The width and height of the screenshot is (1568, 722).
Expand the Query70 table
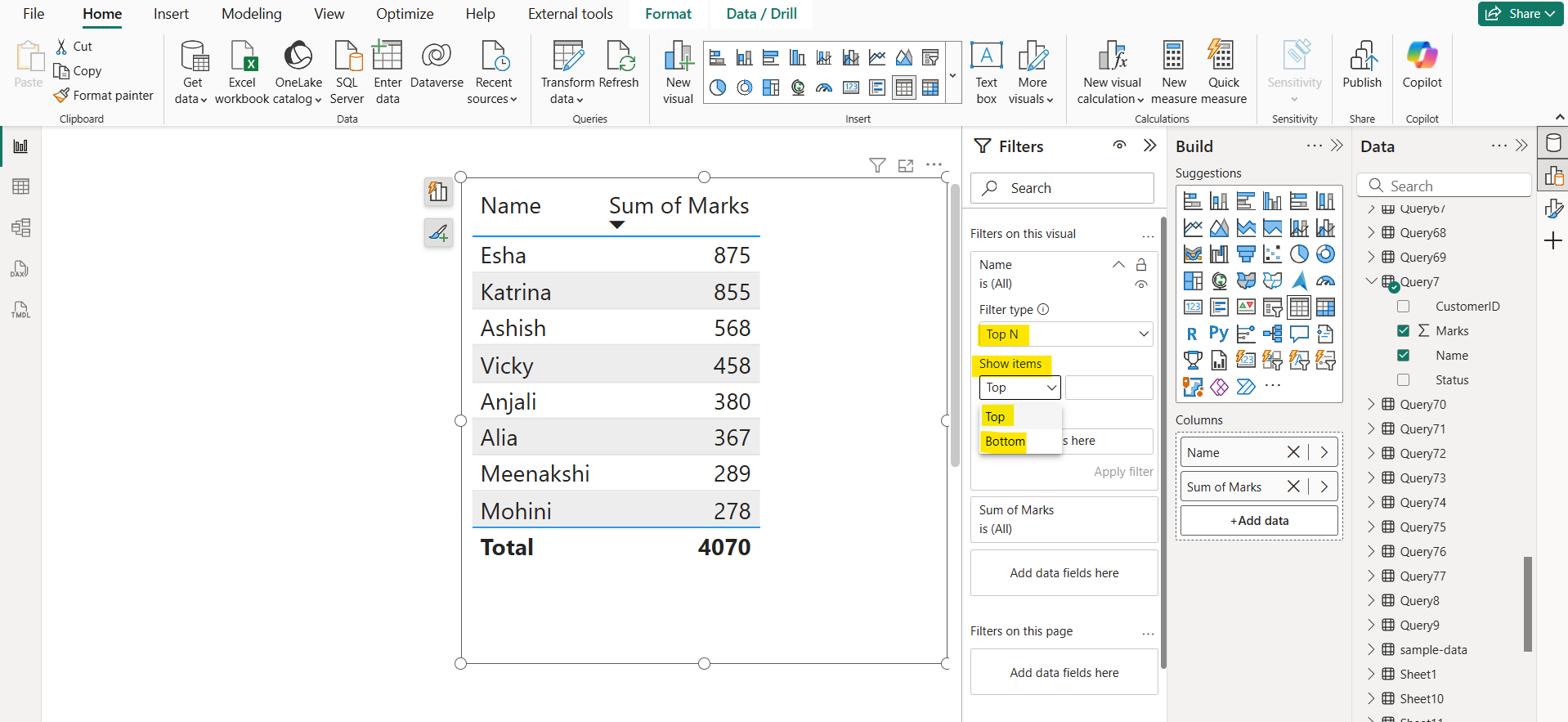[1371, 405]
